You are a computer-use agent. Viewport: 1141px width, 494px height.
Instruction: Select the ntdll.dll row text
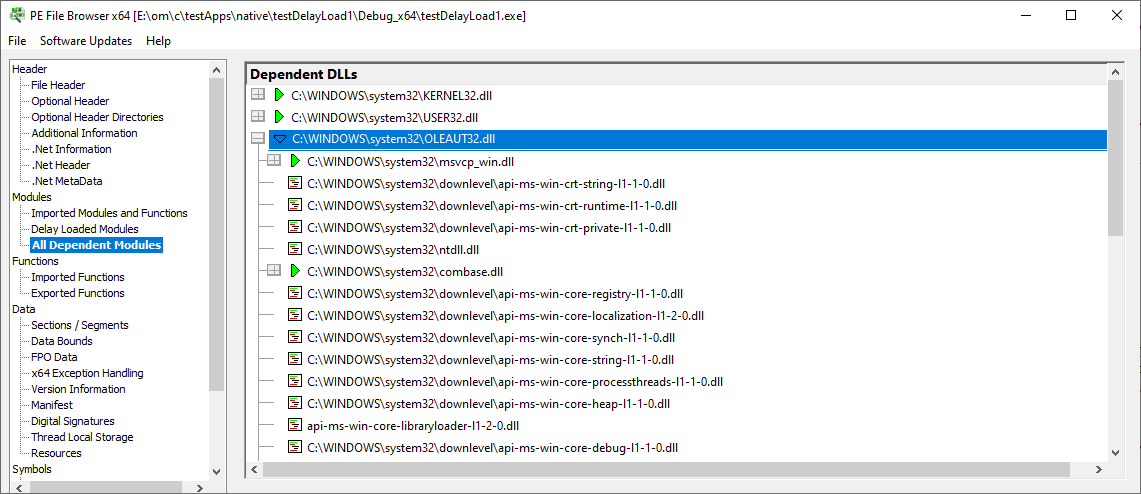393,249
